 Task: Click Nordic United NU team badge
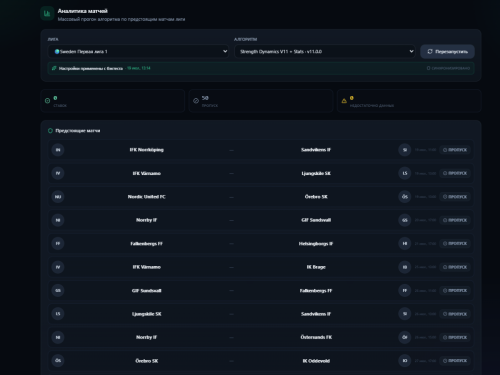(x=58, y=197)
